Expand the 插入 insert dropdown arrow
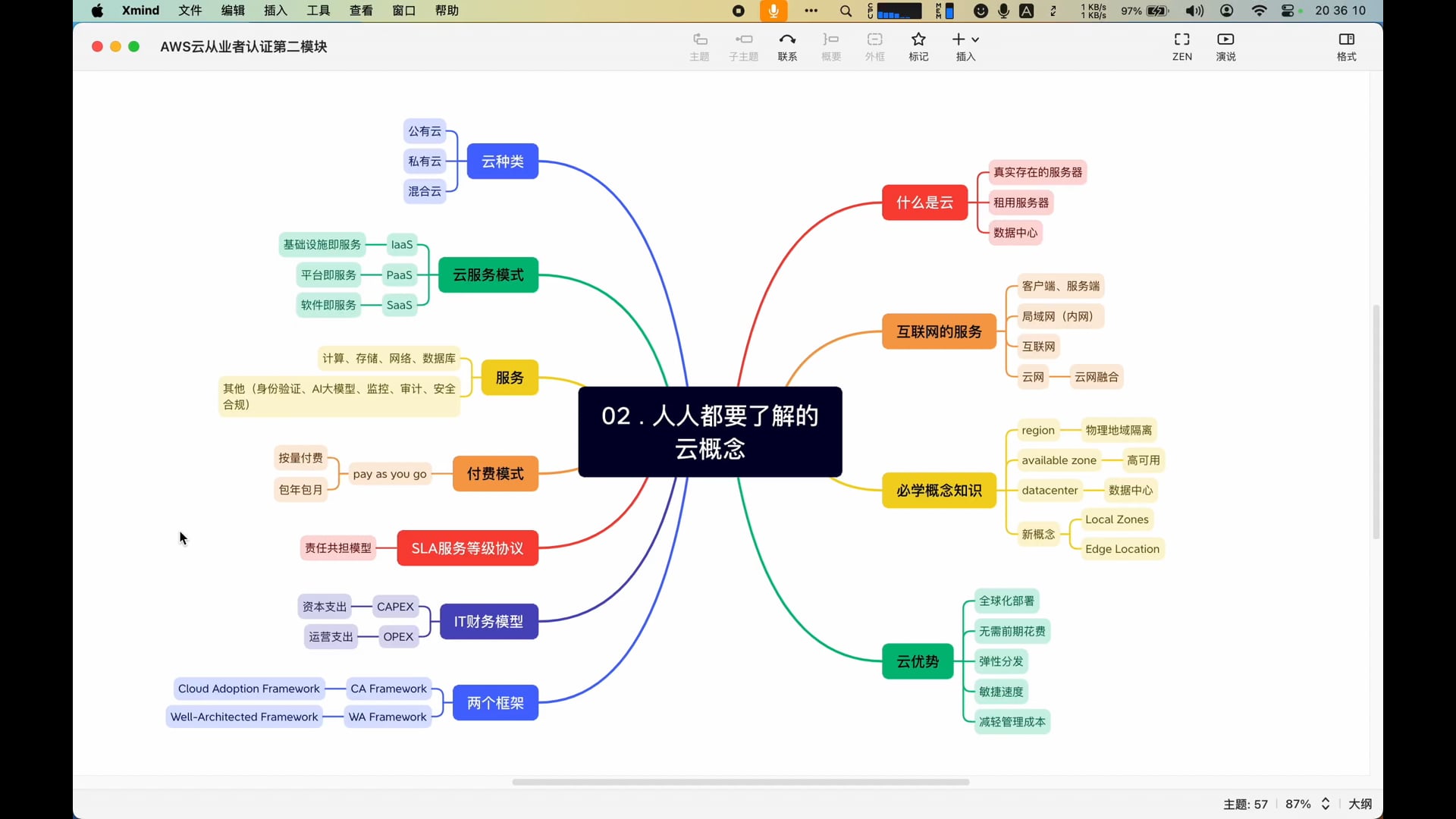 (975, 39)
